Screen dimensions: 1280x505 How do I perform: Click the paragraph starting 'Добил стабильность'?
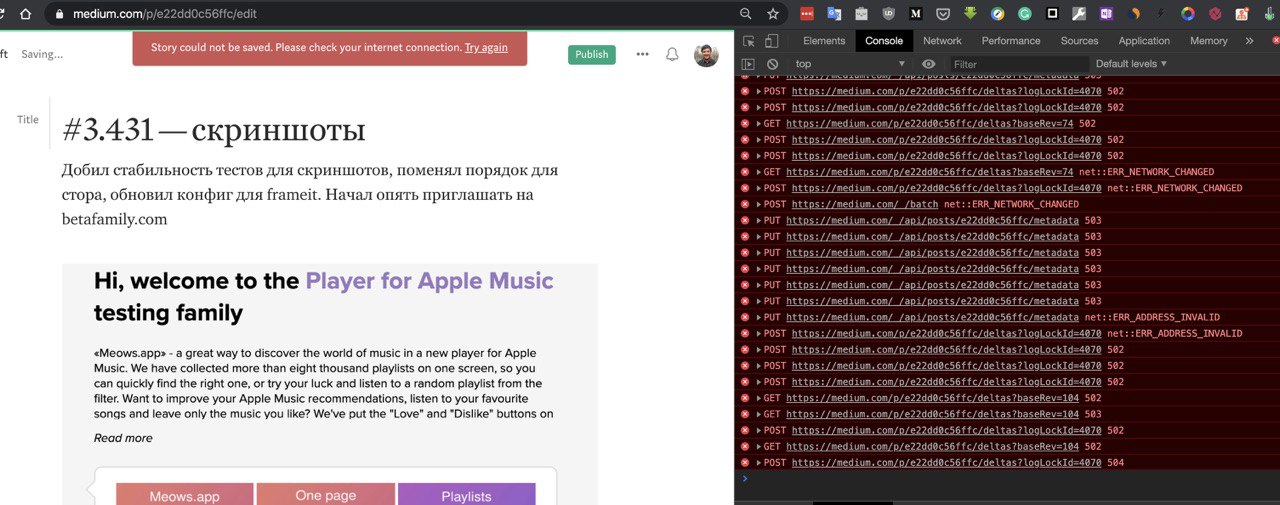click(x=310, y=195)
